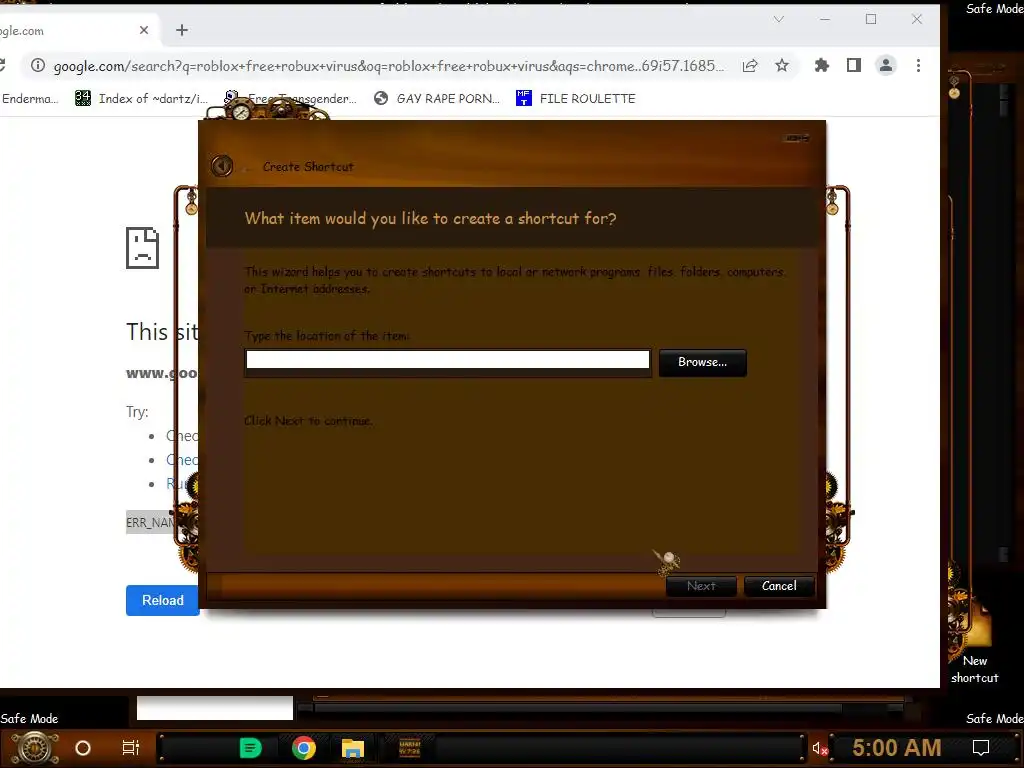1024x768 pixels.
Task: Open a new Chrome tab
Action: click(182, 30)
